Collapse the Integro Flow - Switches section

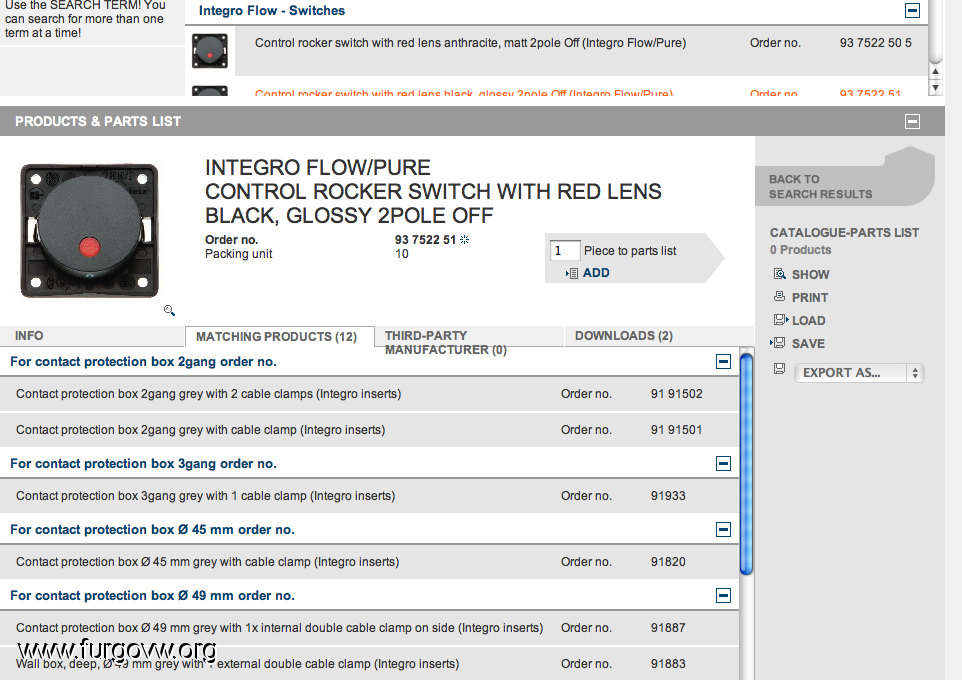pos(912,10)
